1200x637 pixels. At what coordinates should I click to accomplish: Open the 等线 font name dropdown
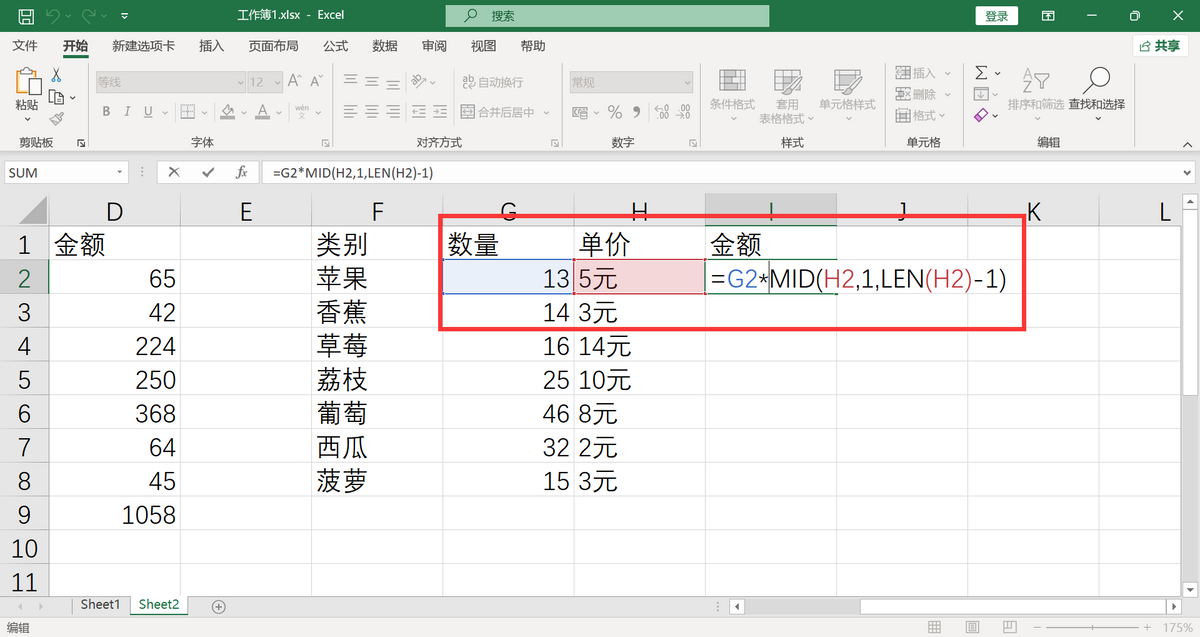click(x=240, y=83)
